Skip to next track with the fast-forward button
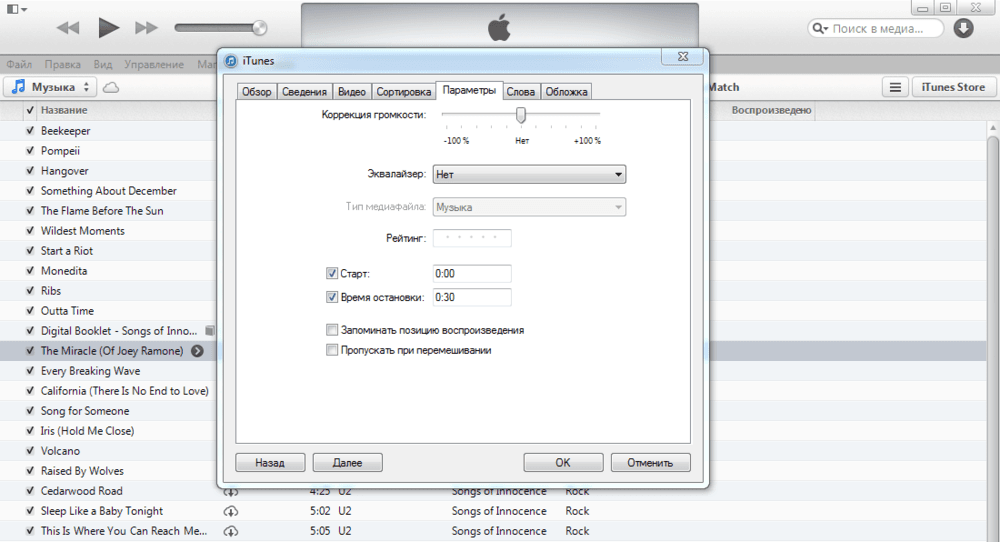This screenshot has height=542, width=1000. click(146, 28)
